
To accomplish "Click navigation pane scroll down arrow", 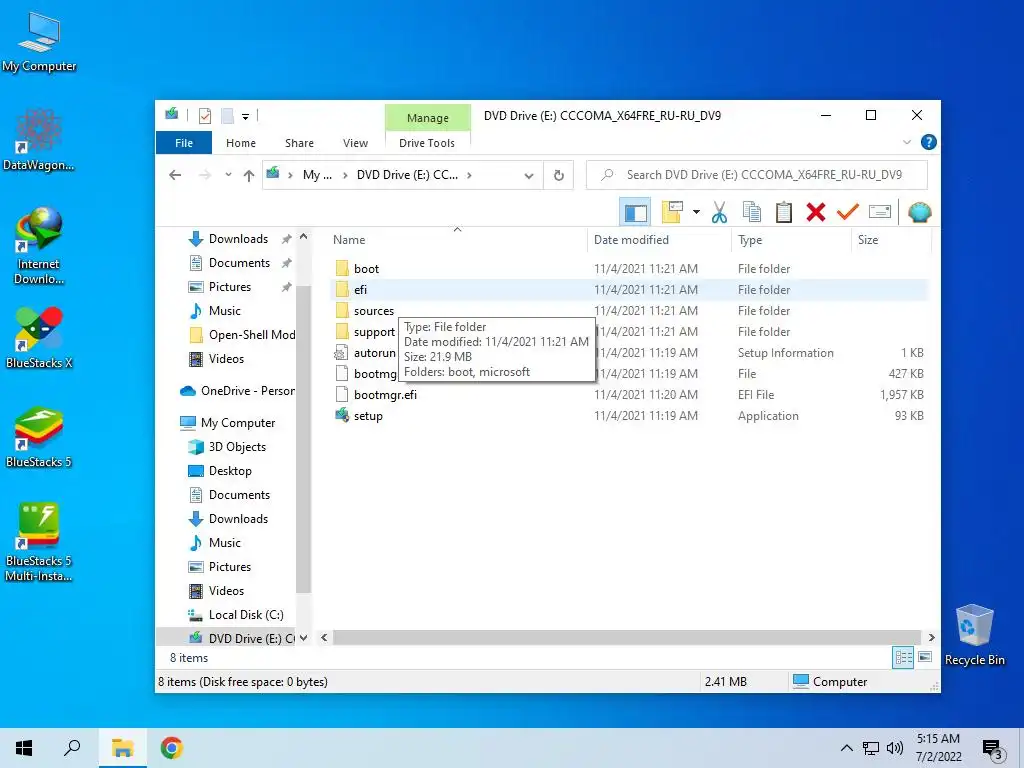I will pos(303,638).
